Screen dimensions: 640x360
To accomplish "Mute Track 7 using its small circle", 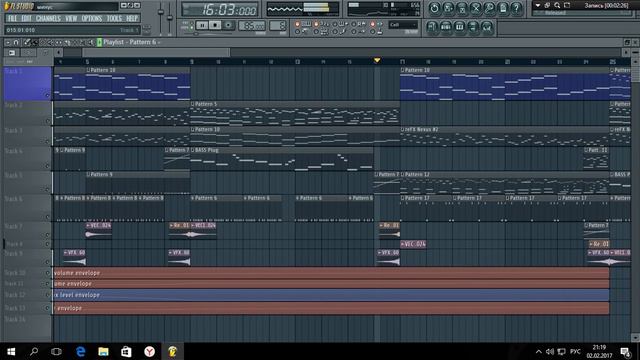I will (47, 235).
